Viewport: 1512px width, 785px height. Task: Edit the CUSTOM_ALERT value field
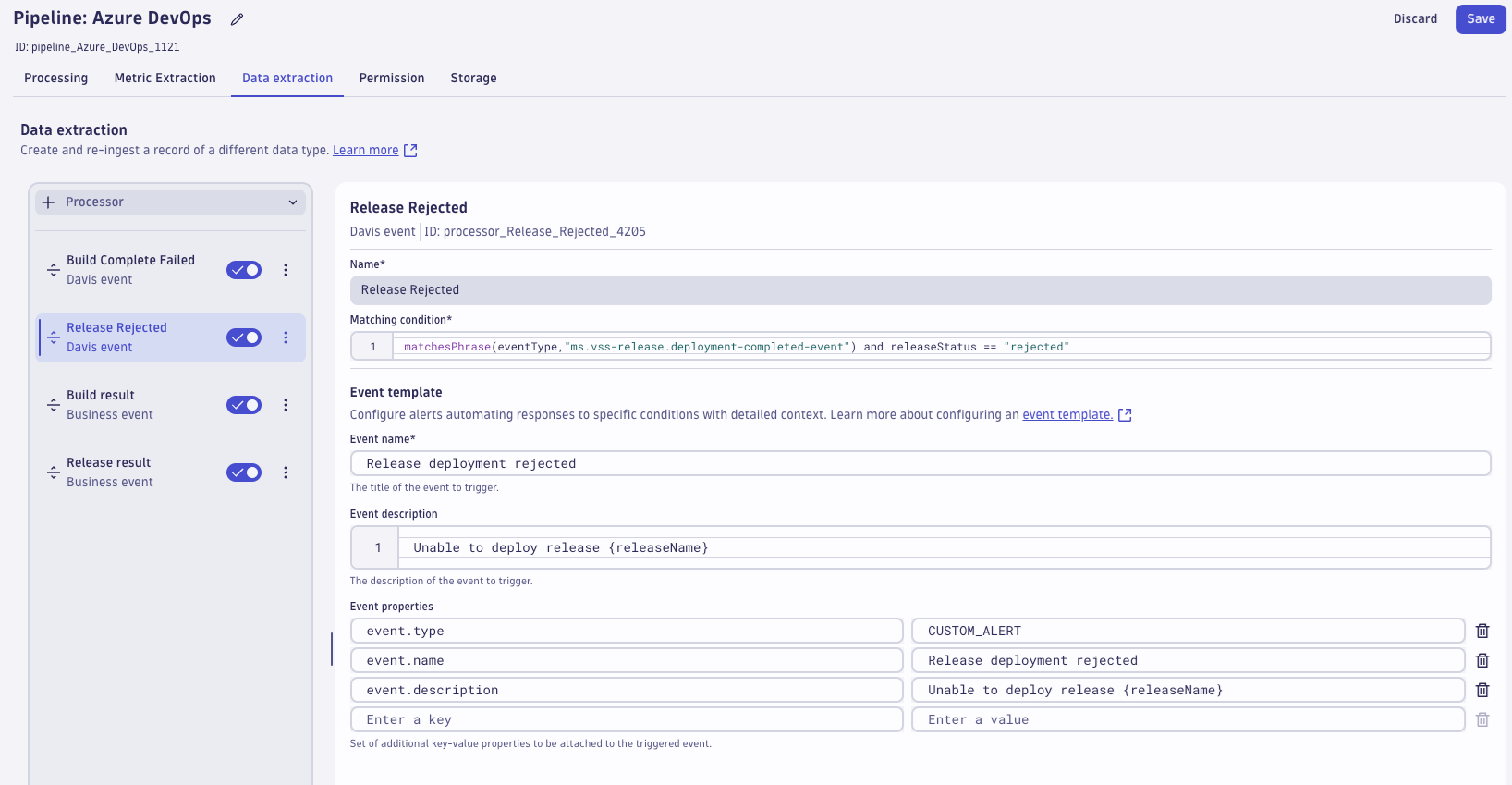point(1189,631)
